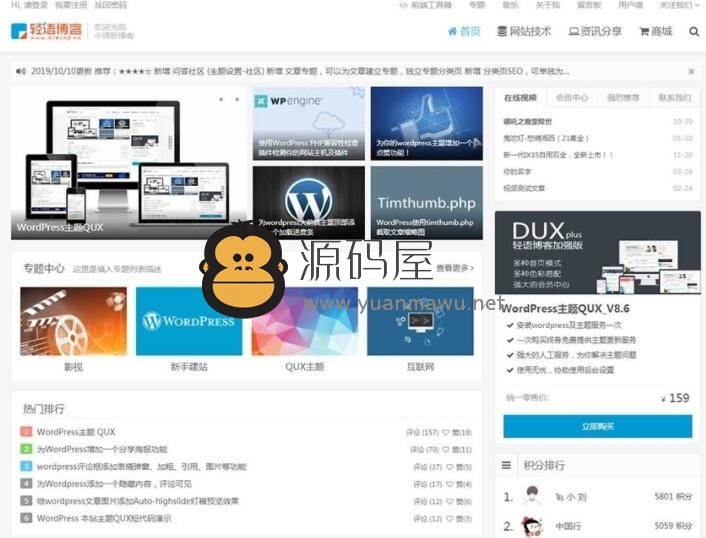Switch to the 在线视频 sidebar tab

[x=520, y=98]
